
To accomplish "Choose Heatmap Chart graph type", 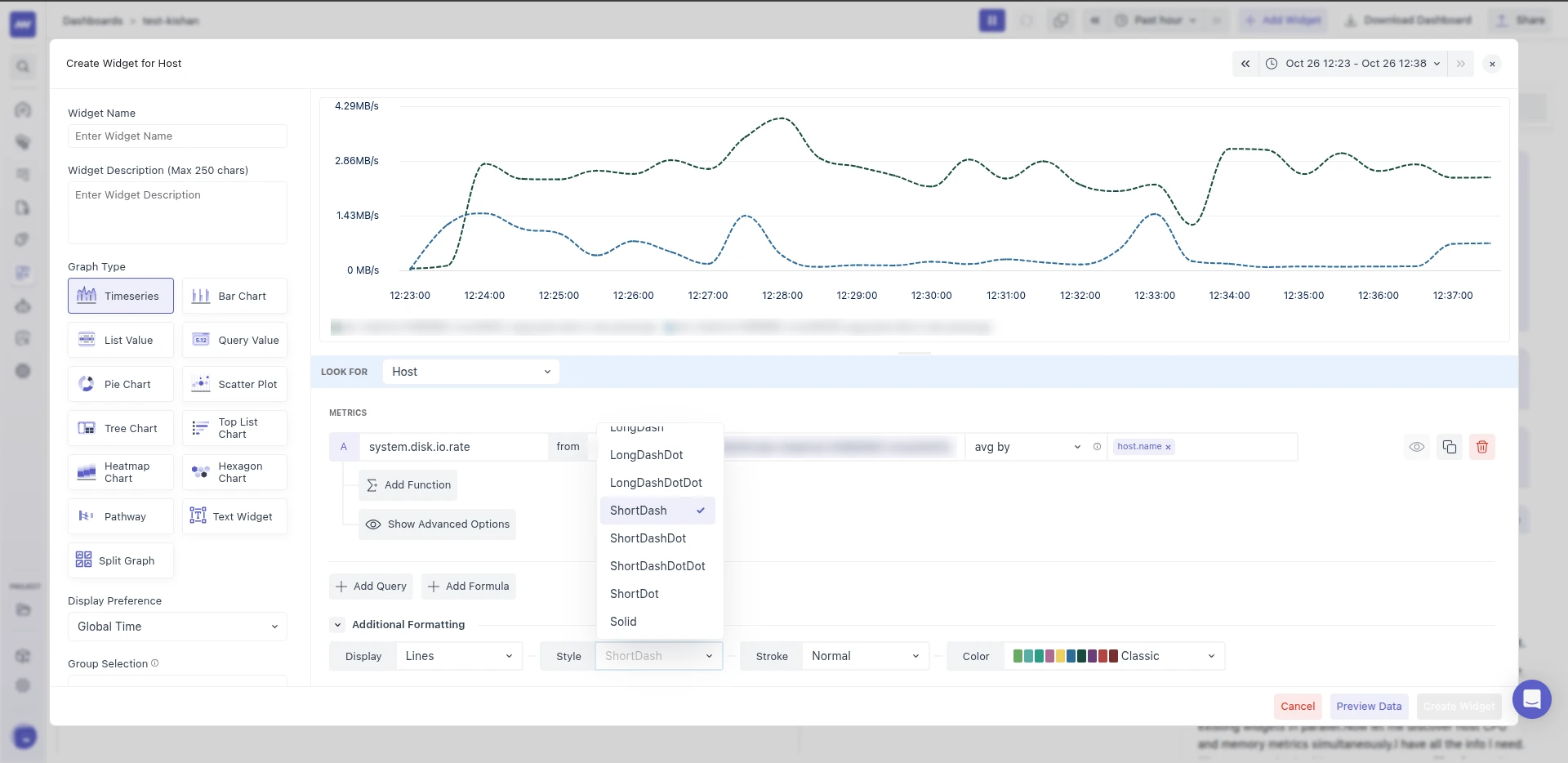I will click(121, 472).
